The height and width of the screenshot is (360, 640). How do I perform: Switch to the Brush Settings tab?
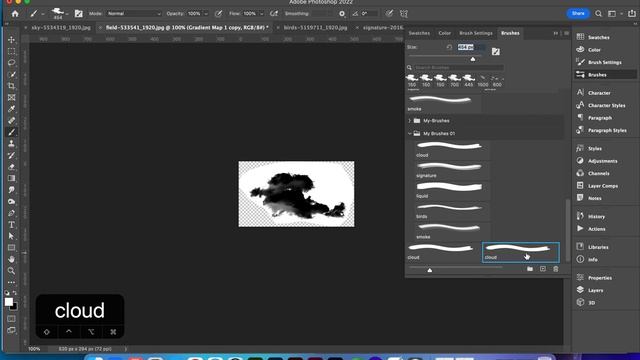pyautogui.click(x=476, y=33)
